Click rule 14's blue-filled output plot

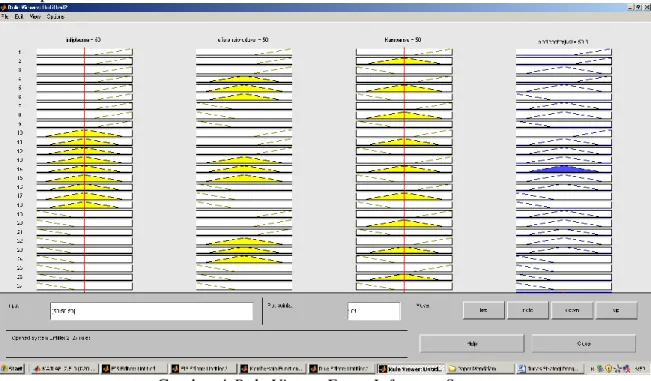pyautogui.click(x=563, y=169)
